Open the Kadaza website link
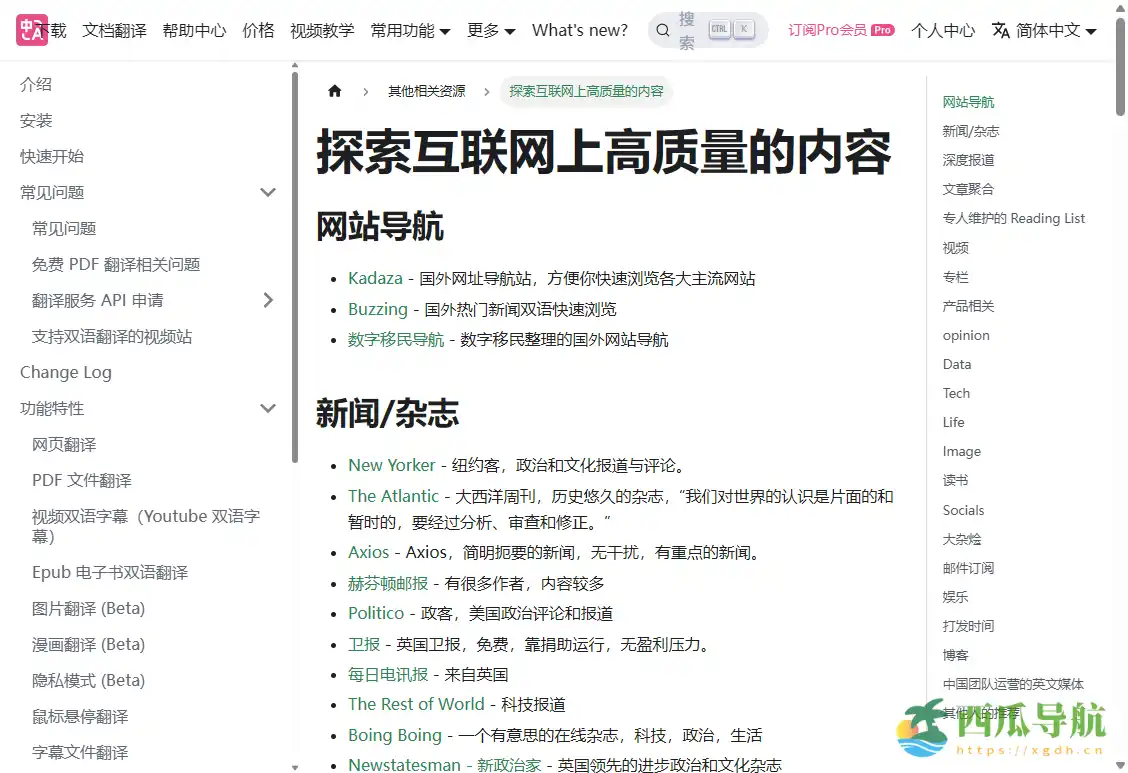Screen dimensions: 1128x773 375,278
